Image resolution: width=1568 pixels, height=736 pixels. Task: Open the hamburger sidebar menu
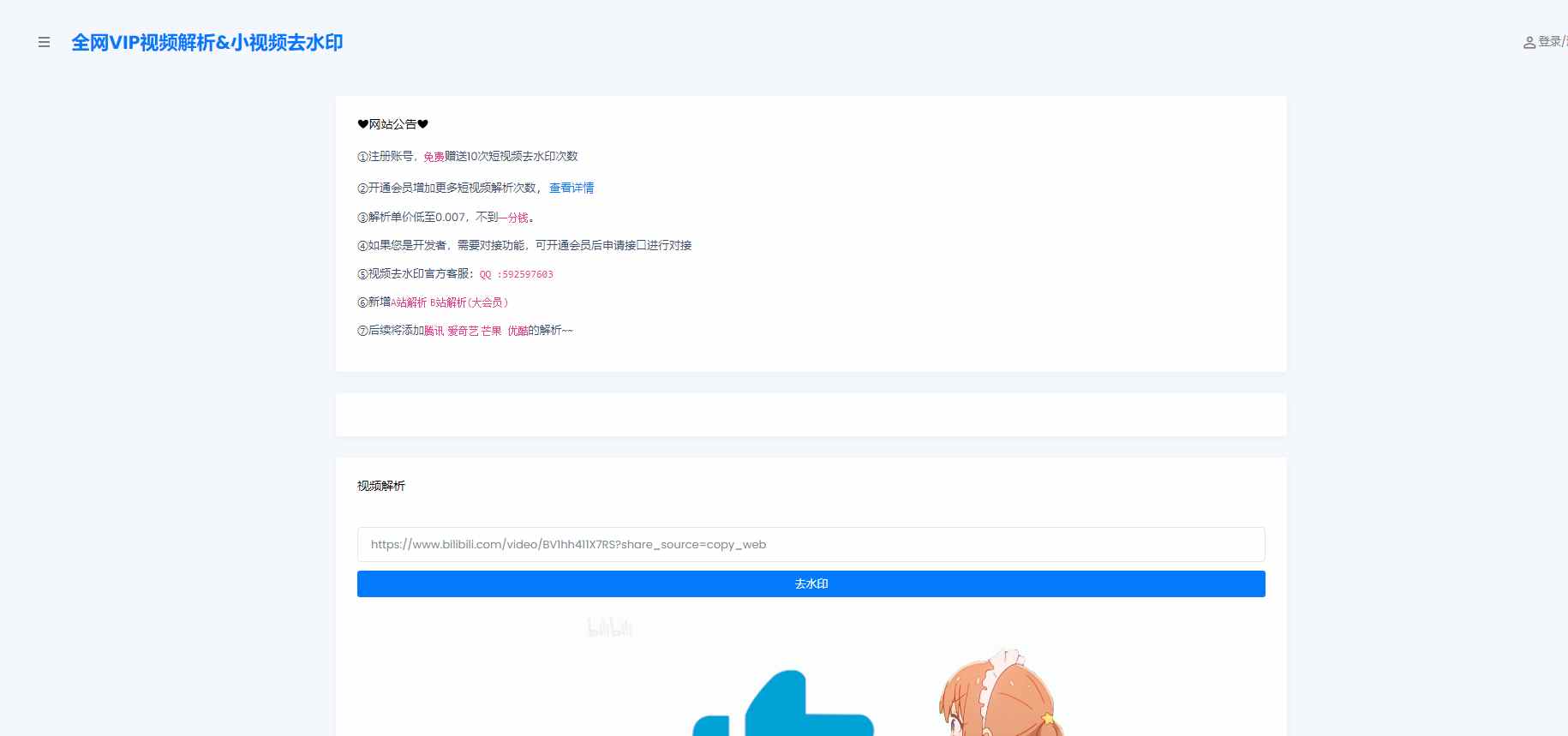click(45, 42)
